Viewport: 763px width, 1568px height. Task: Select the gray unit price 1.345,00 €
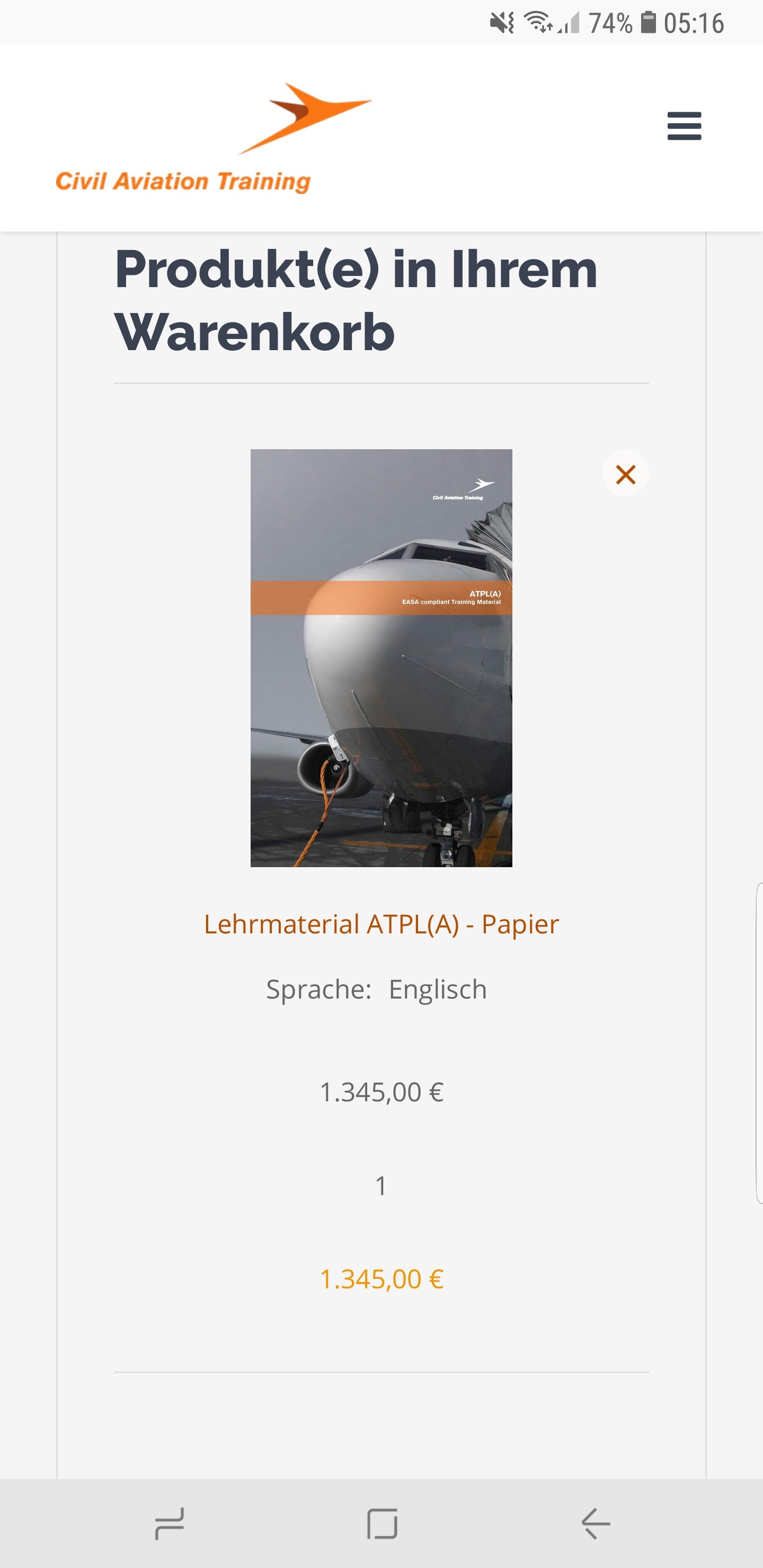tap(381, 1092)
